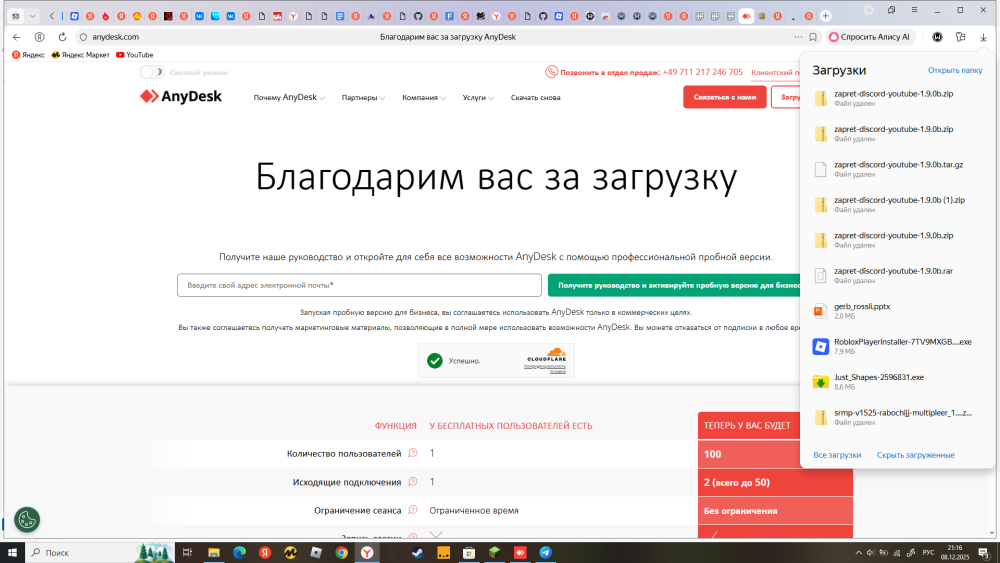Open the Task View taskbar button

tap(187, 553)
